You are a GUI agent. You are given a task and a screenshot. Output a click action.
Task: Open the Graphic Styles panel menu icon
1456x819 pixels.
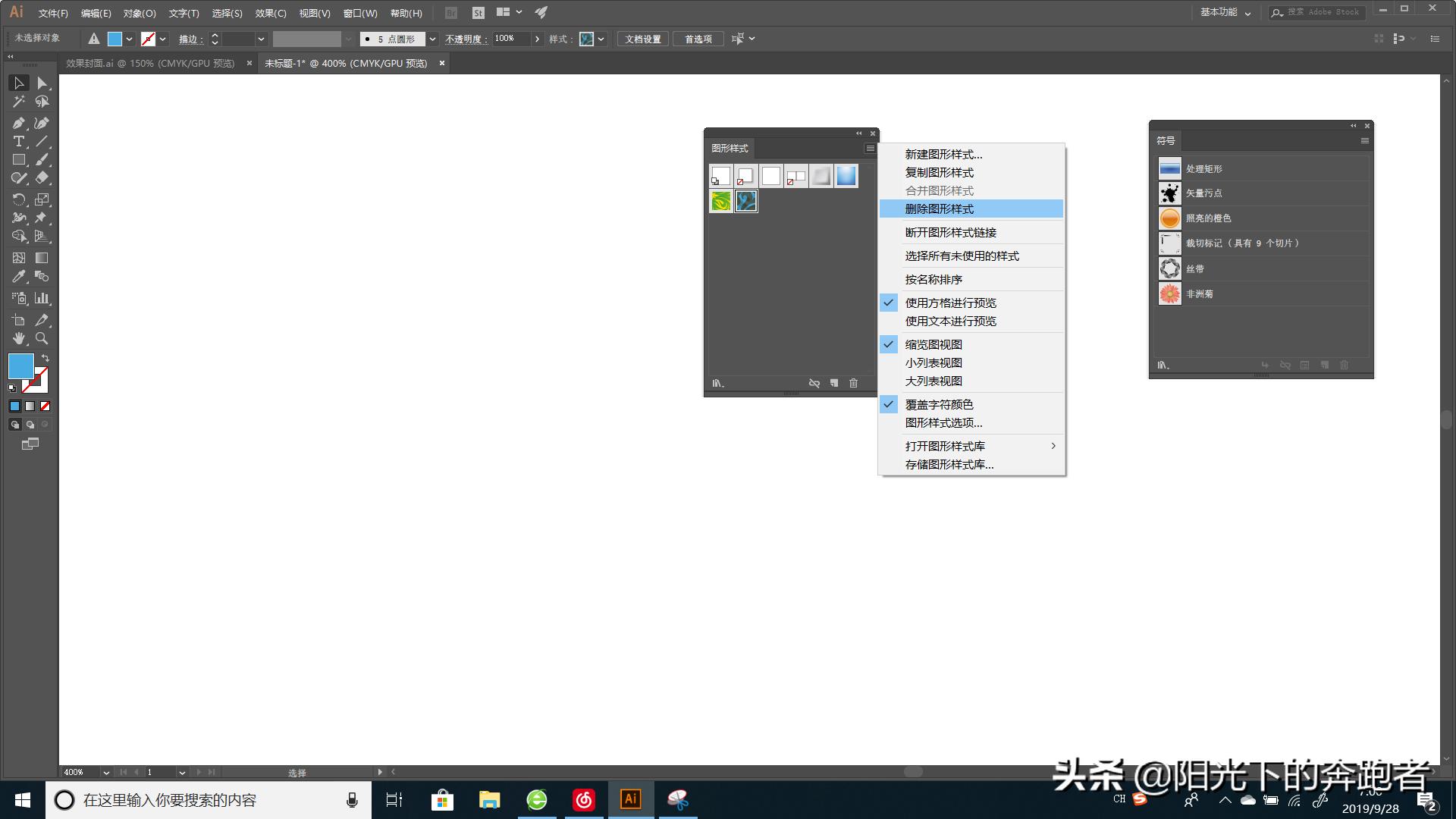[869, 149]
